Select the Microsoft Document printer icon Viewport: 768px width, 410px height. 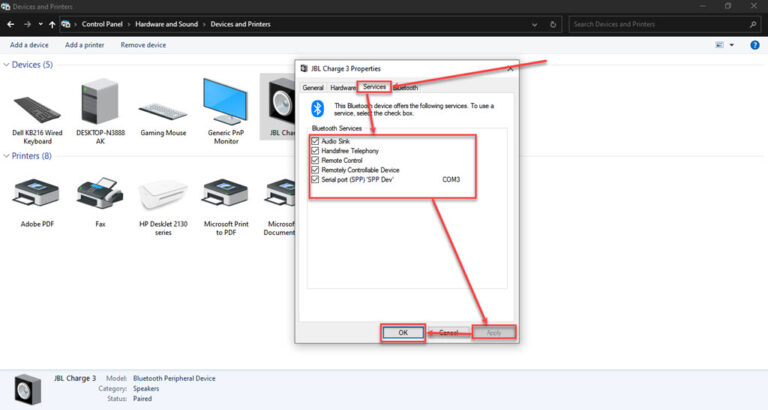[280, 192]
